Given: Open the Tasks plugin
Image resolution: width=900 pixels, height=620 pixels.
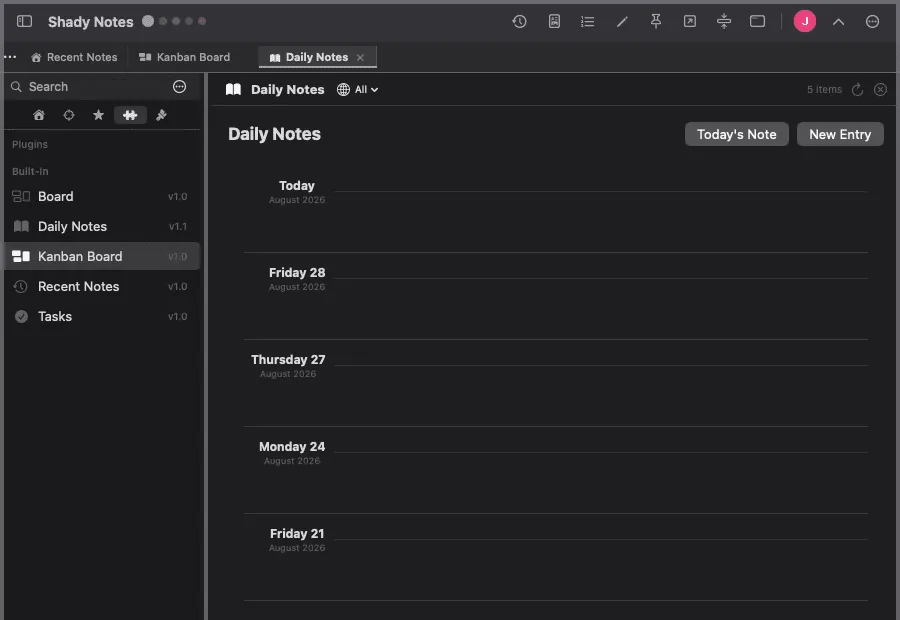Looking at the screenshot, I should [102, 316].
